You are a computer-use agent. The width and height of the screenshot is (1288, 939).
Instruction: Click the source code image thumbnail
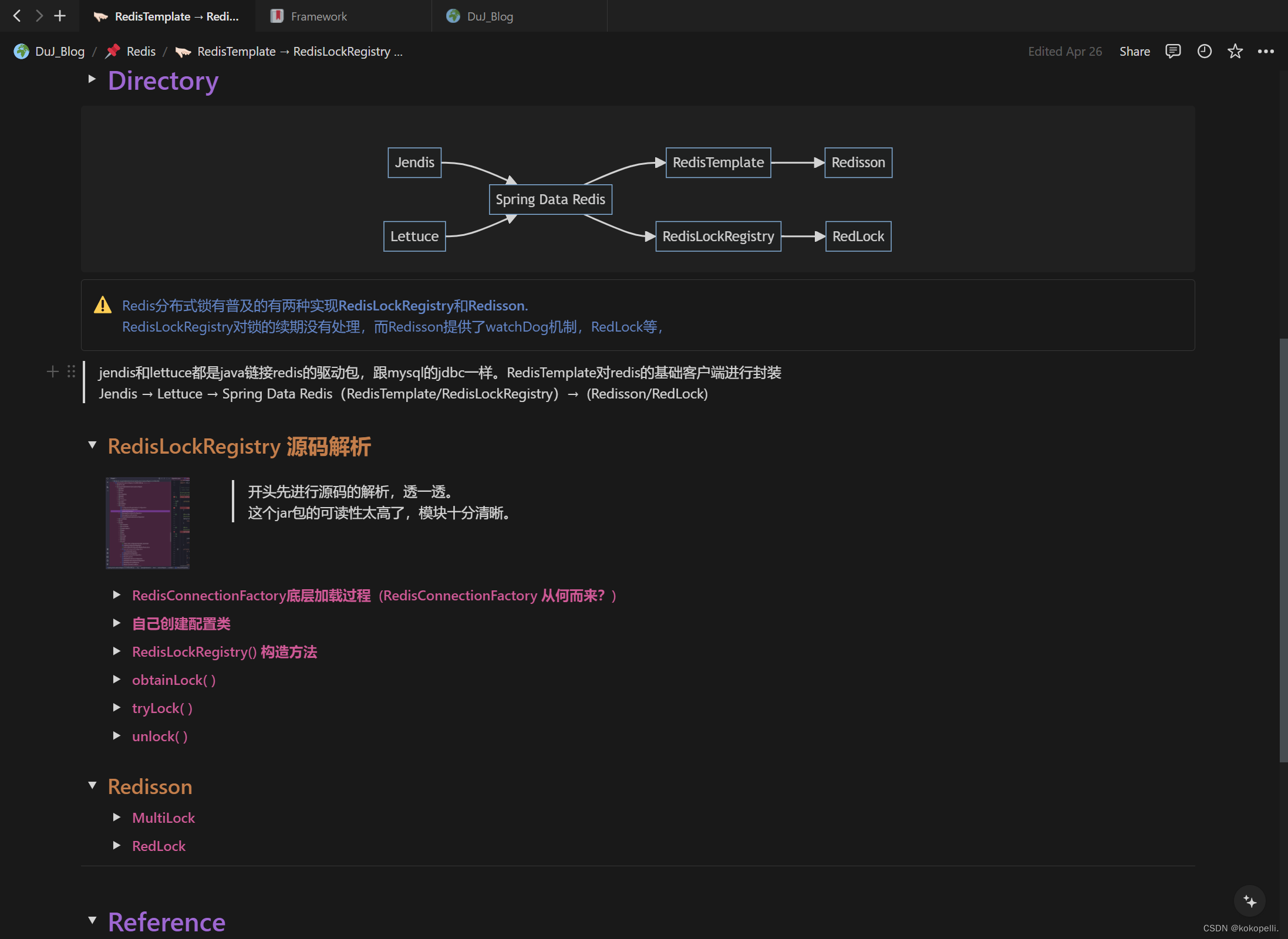[147, 522]
